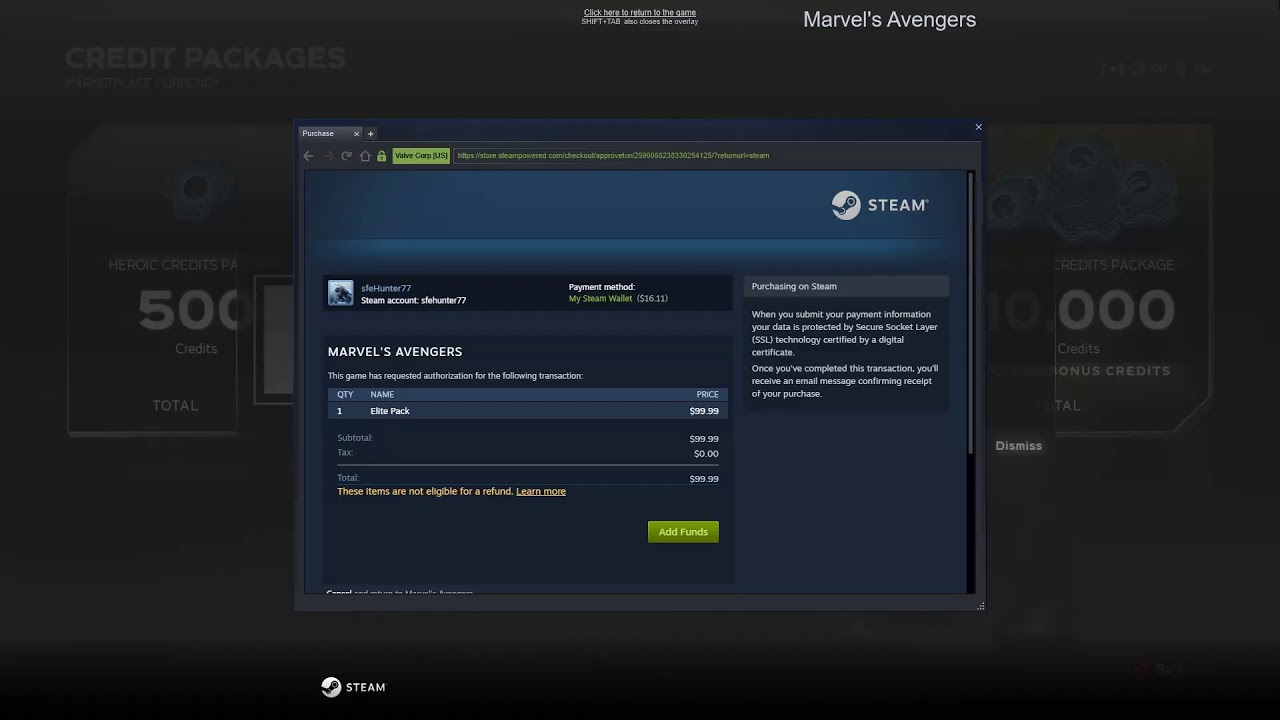
Task: Reload the checkout page
Action: [346, 156]
